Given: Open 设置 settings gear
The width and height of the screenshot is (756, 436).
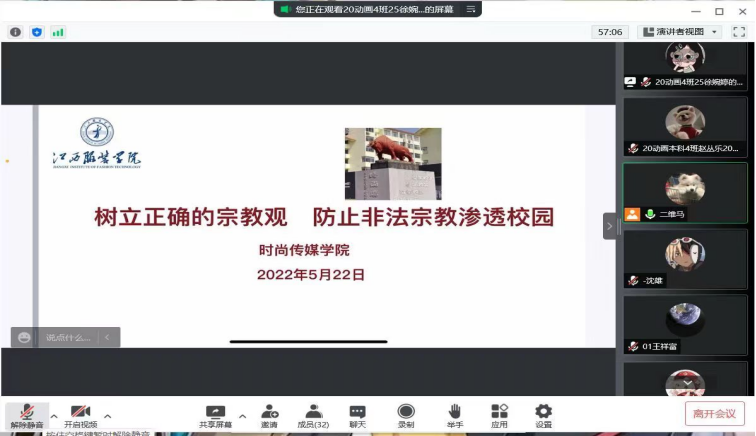Looking at the screenshot, I should click(543, 414).
